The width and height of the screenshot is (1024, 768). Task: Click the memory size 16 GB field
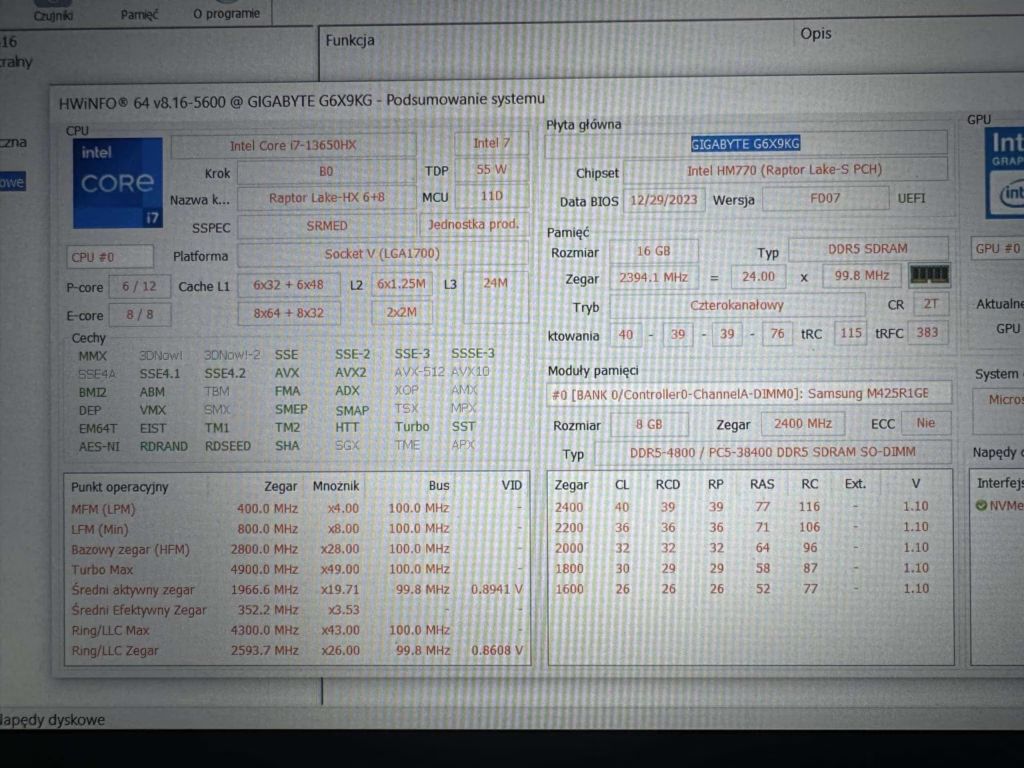[x=653, y=251]
